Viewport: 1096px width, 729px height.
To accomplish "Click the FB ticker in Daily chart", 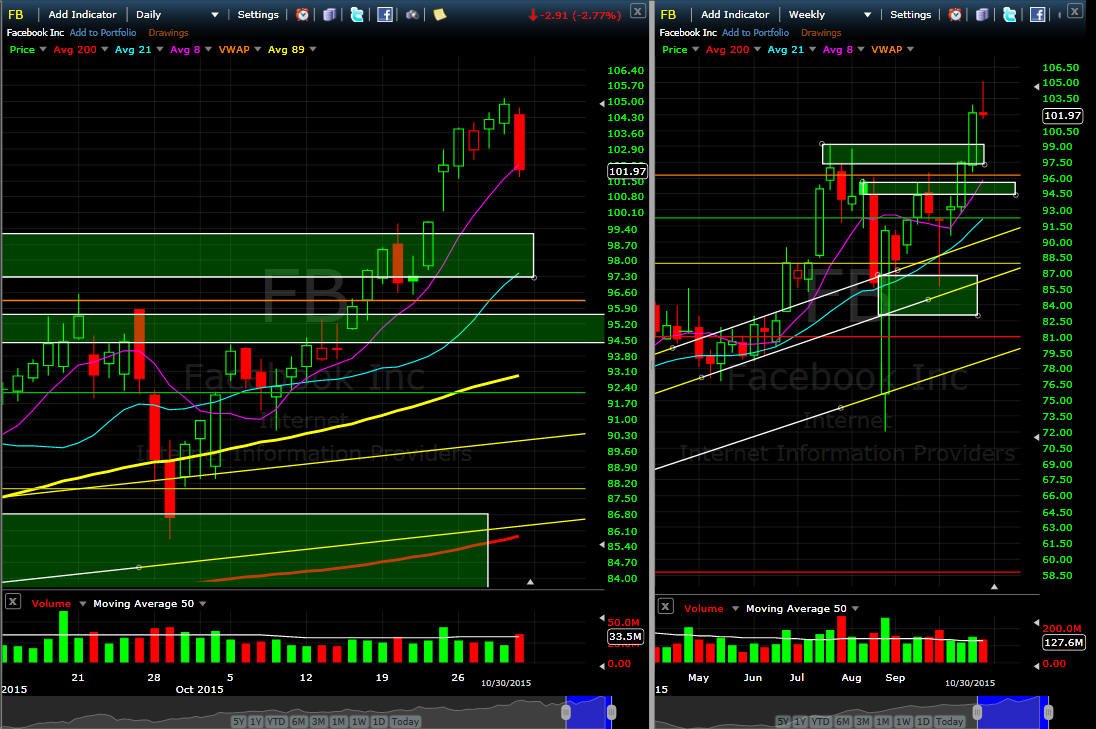I will point(15,14).
